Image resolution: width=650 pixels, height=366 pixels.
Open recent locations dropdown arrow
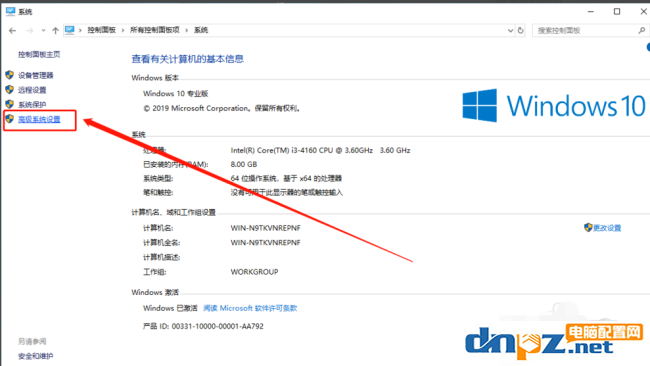click(x=43, y=30)
